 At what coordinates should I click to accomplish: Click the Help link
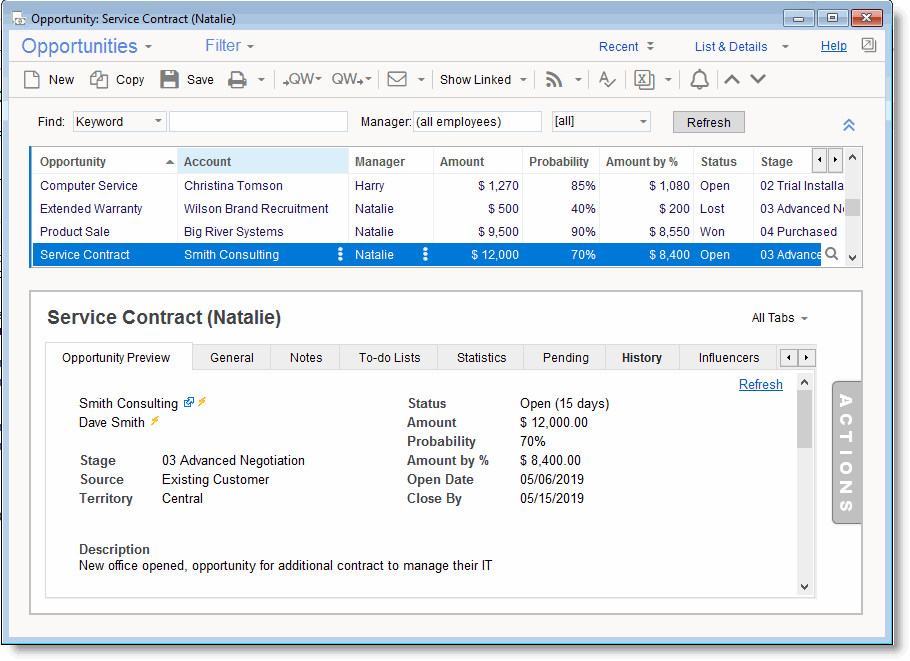pos(833,46)
